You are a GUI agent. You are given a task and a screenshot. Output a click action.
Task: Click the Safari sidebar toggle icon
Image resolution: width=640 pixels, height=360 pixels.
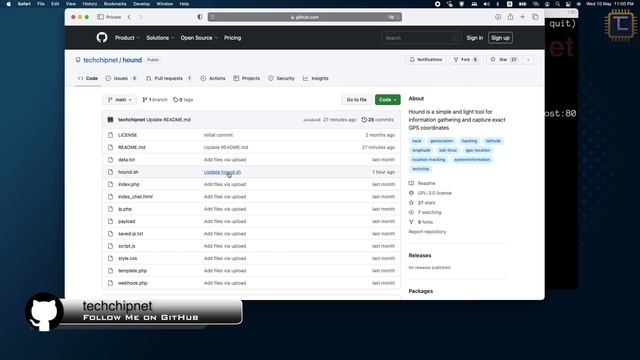(100, 17)
